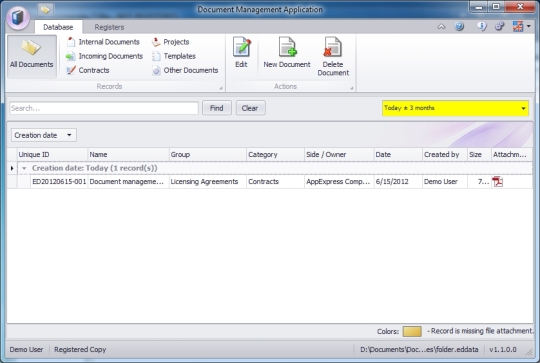Image resolution: width=540 pixels, height=363 pixels.
Task: Click into the Search field
Action: [x=104, y=108]
